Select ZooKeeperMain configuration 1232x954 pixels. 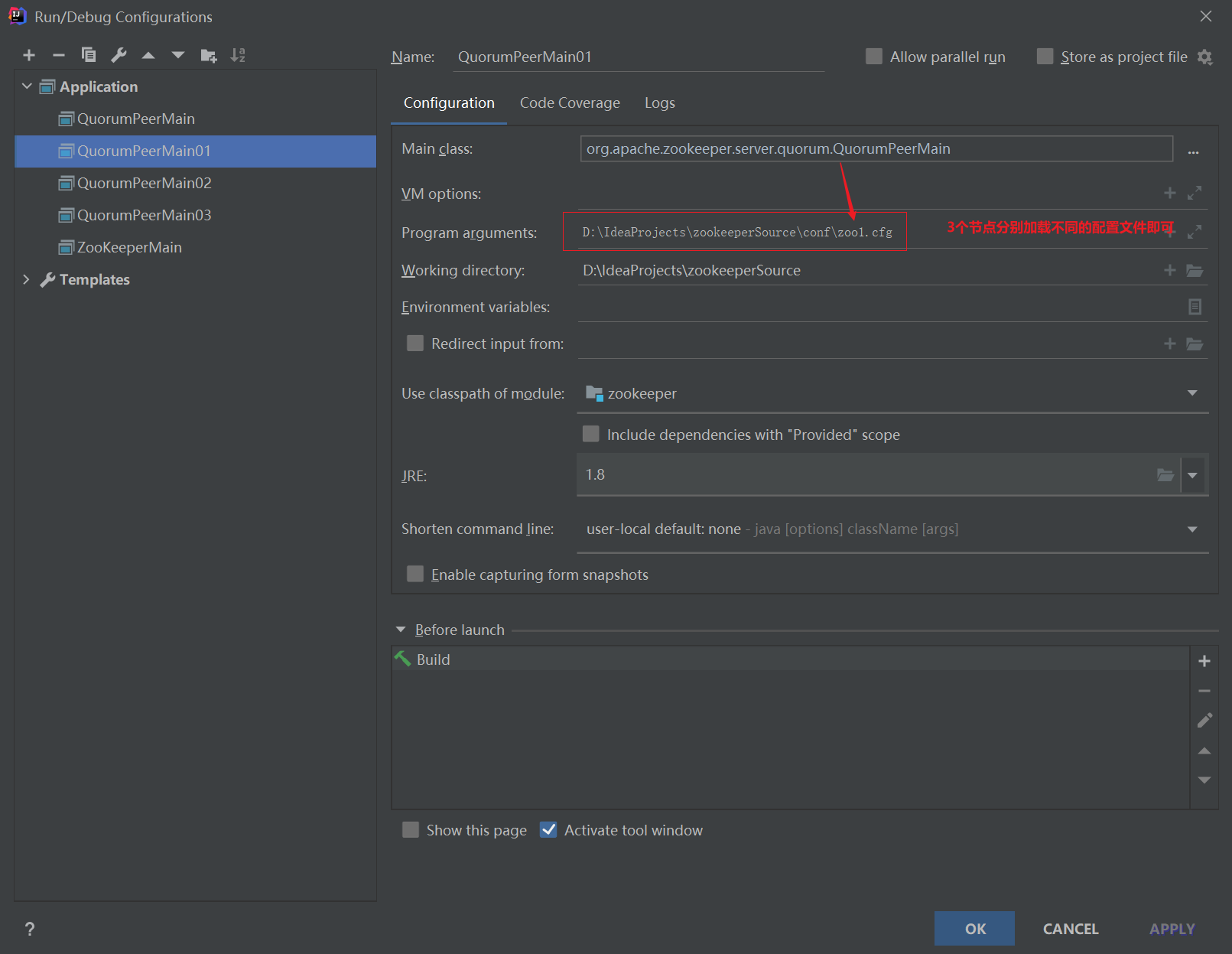click(195, 247)
